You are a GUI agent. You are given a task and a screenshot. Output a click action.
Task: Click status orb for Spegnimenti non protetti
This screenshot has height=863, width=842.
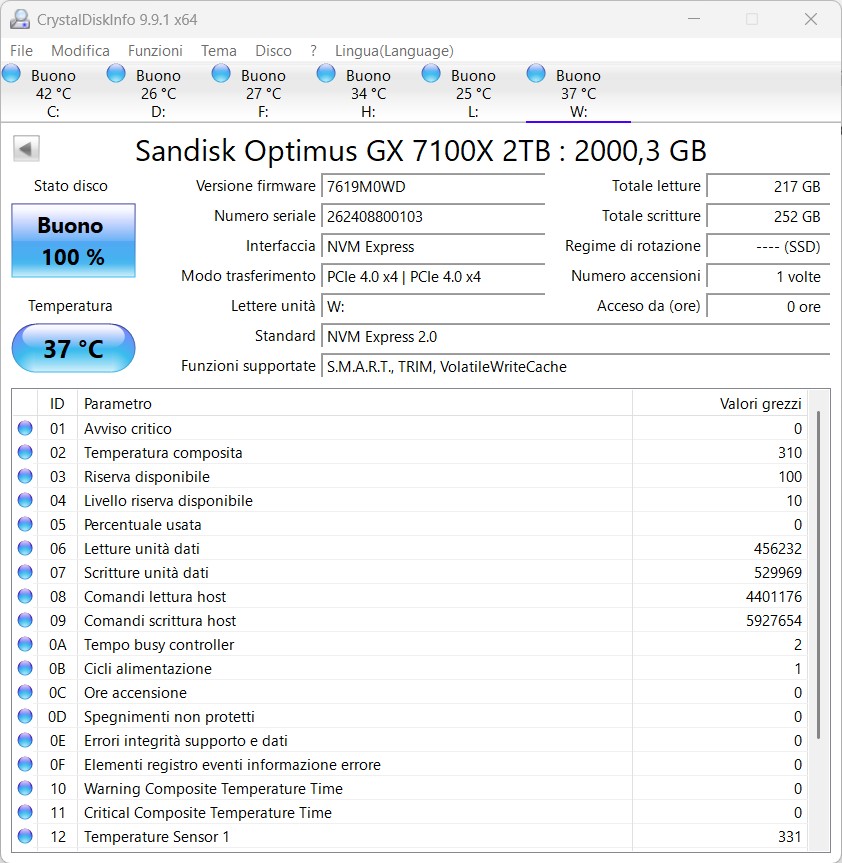point(25,716)
